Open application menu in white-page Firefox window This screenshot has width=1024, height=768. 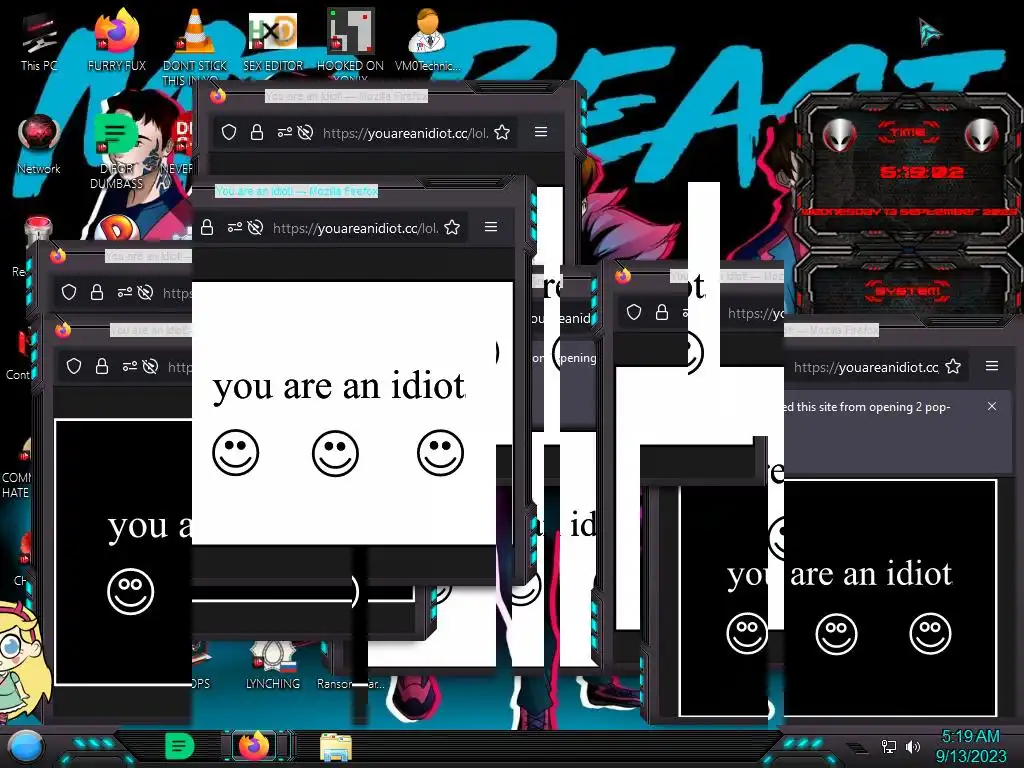tap(491, 227)
